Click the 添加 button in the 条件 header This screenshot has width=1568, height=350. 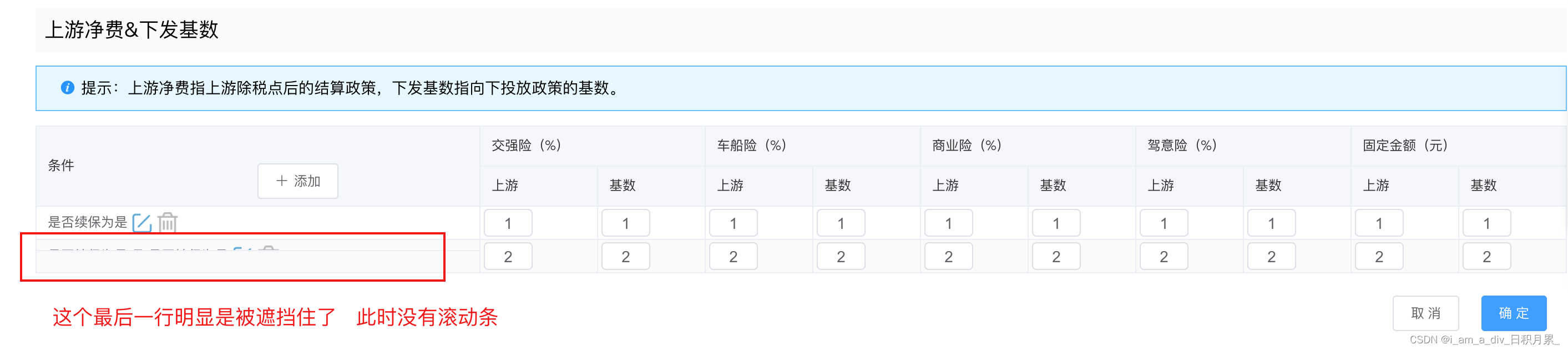coord(297,181)
